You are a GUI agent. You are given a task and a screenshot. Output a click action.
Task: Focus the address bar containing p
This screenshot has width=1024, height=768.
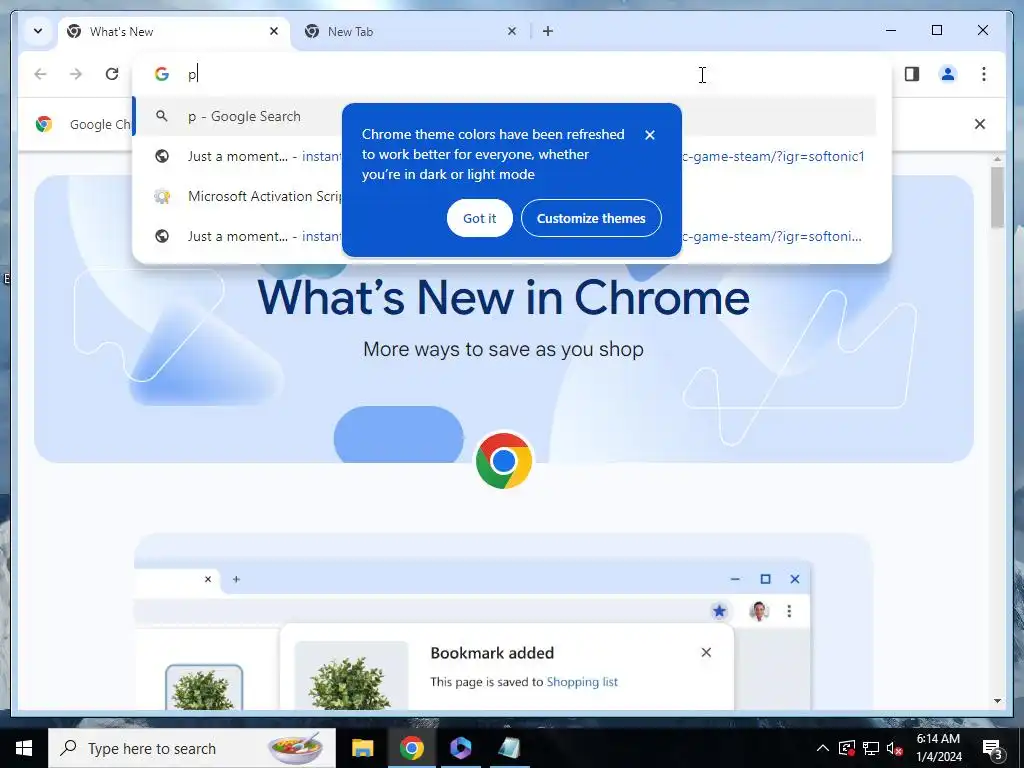(x=512, y=74)
